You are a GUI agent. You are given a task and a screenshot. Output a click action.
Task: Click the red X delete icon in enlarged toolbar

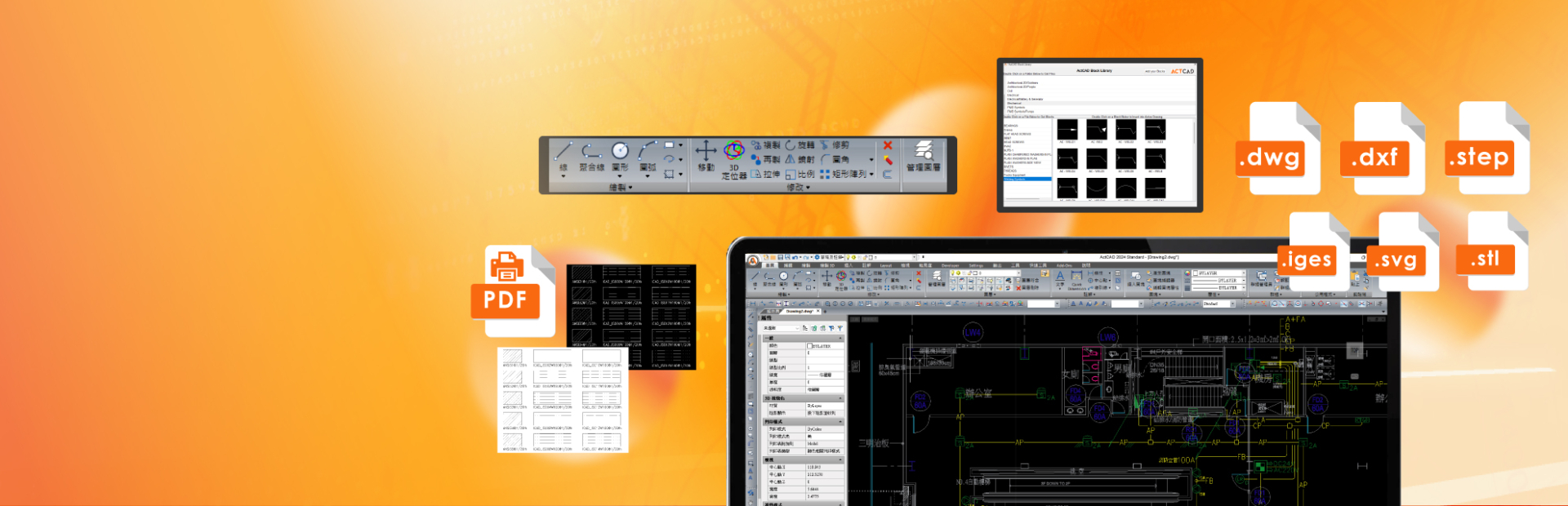pos(888,145)
